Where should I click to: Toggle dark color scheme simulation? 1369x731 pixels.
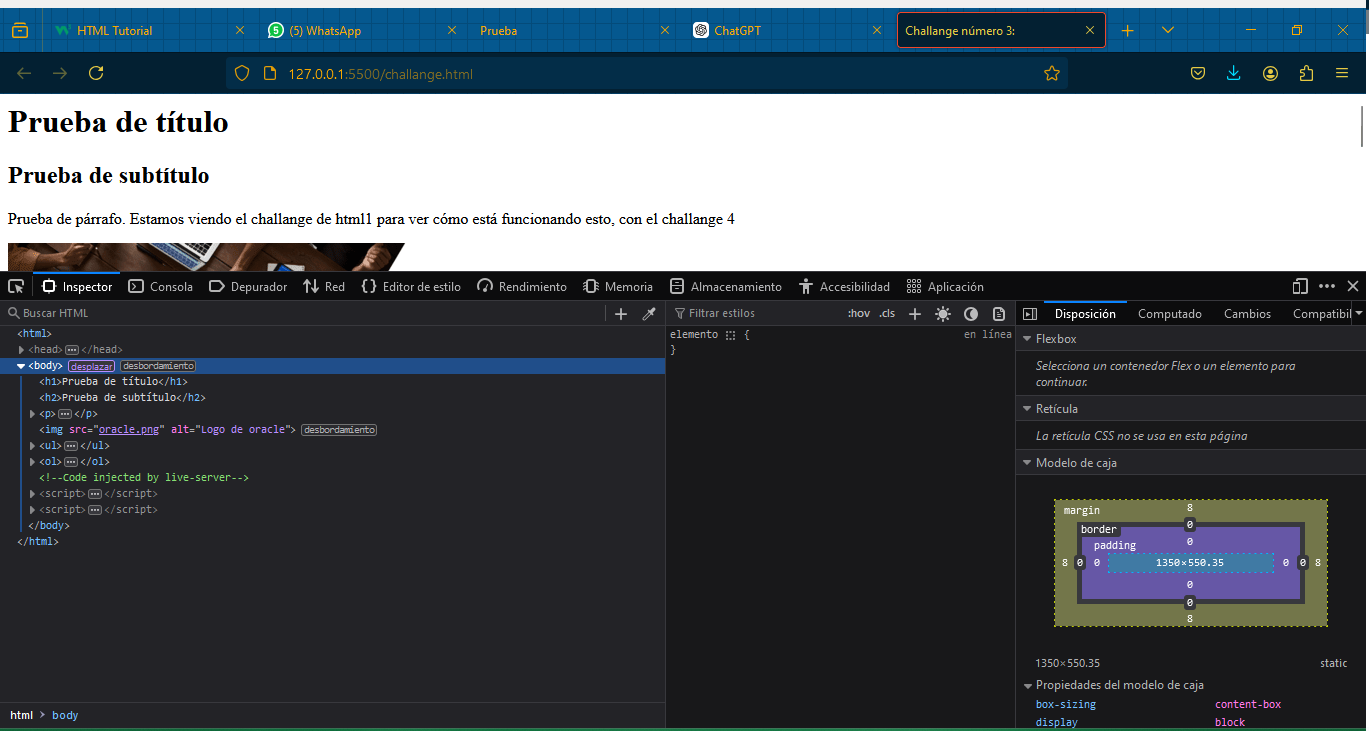(x=971, y=313)
